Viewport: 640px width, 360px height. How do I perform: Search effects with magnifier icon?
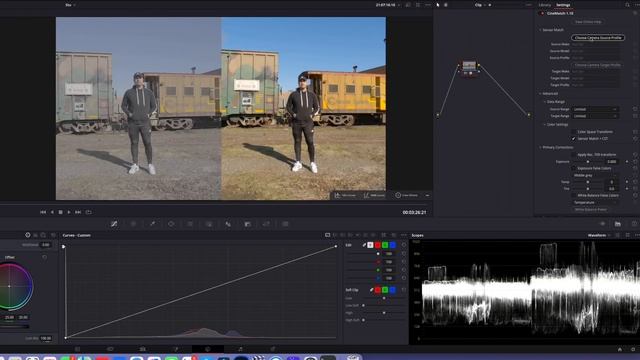click(627, 5)
